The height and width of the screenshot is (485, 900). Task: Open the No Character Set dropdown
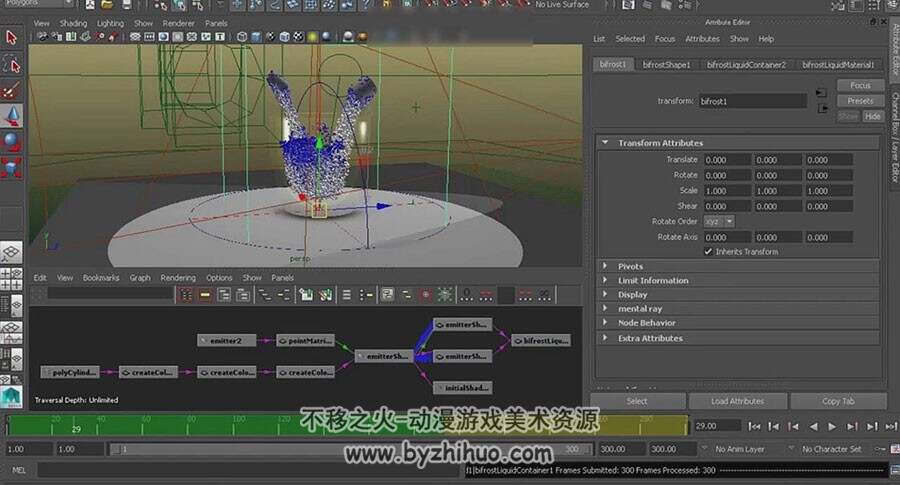coord(832,449)
